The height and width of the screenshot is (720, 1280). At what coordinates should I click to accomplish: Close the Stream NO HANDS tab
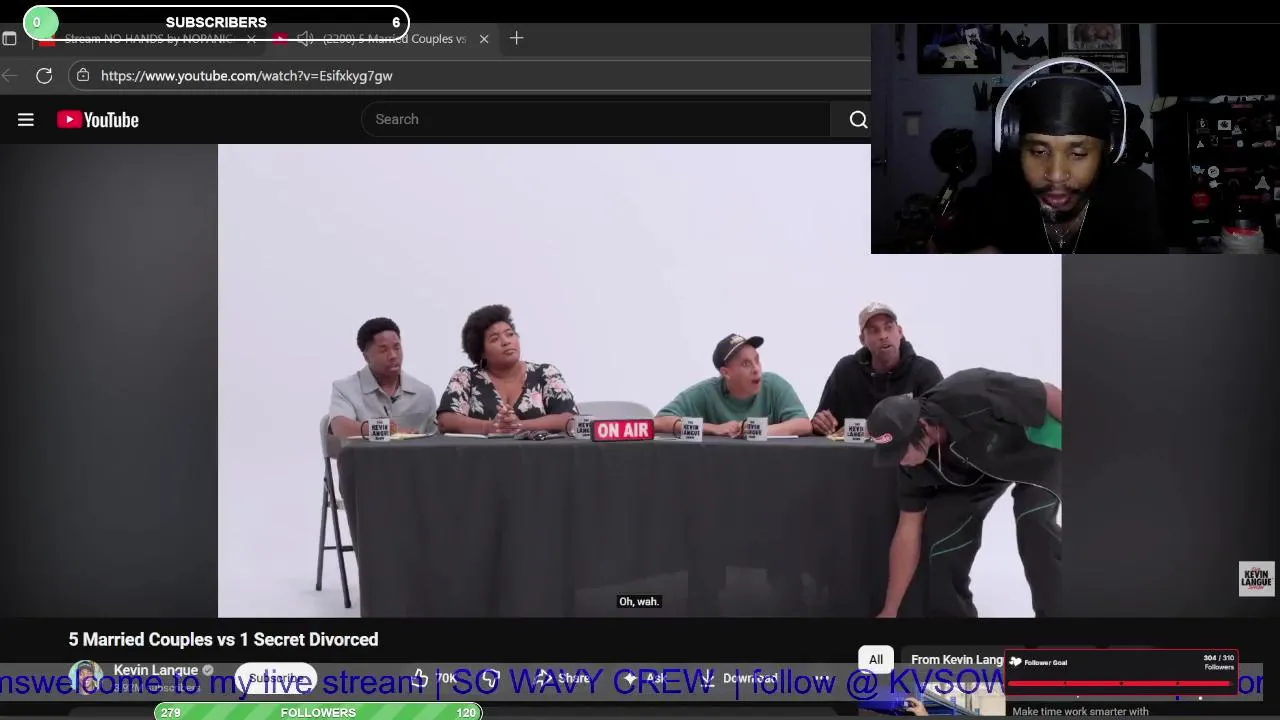[251, 39]
